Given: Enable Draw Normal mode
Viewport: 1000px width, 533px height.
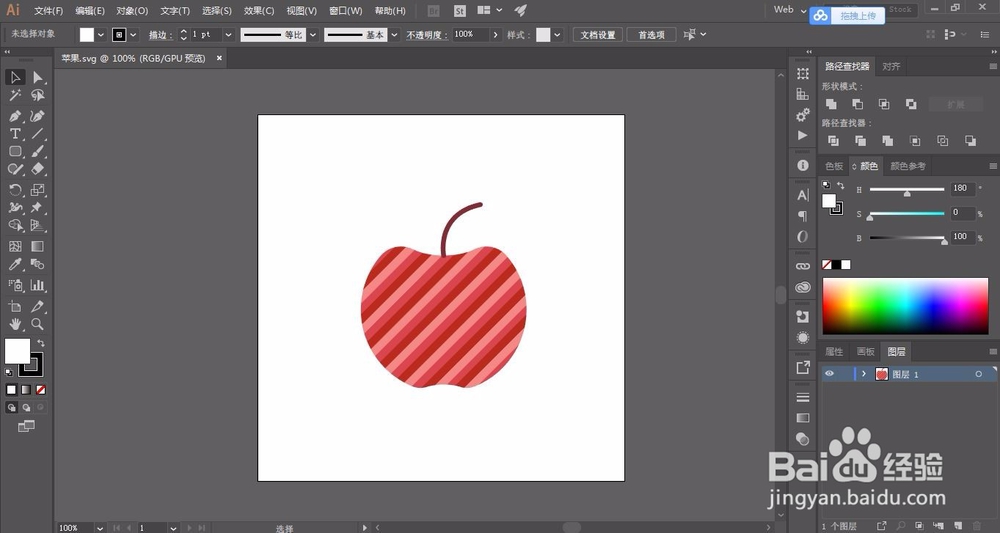Looking at the screenshot, I should point(11,407).
